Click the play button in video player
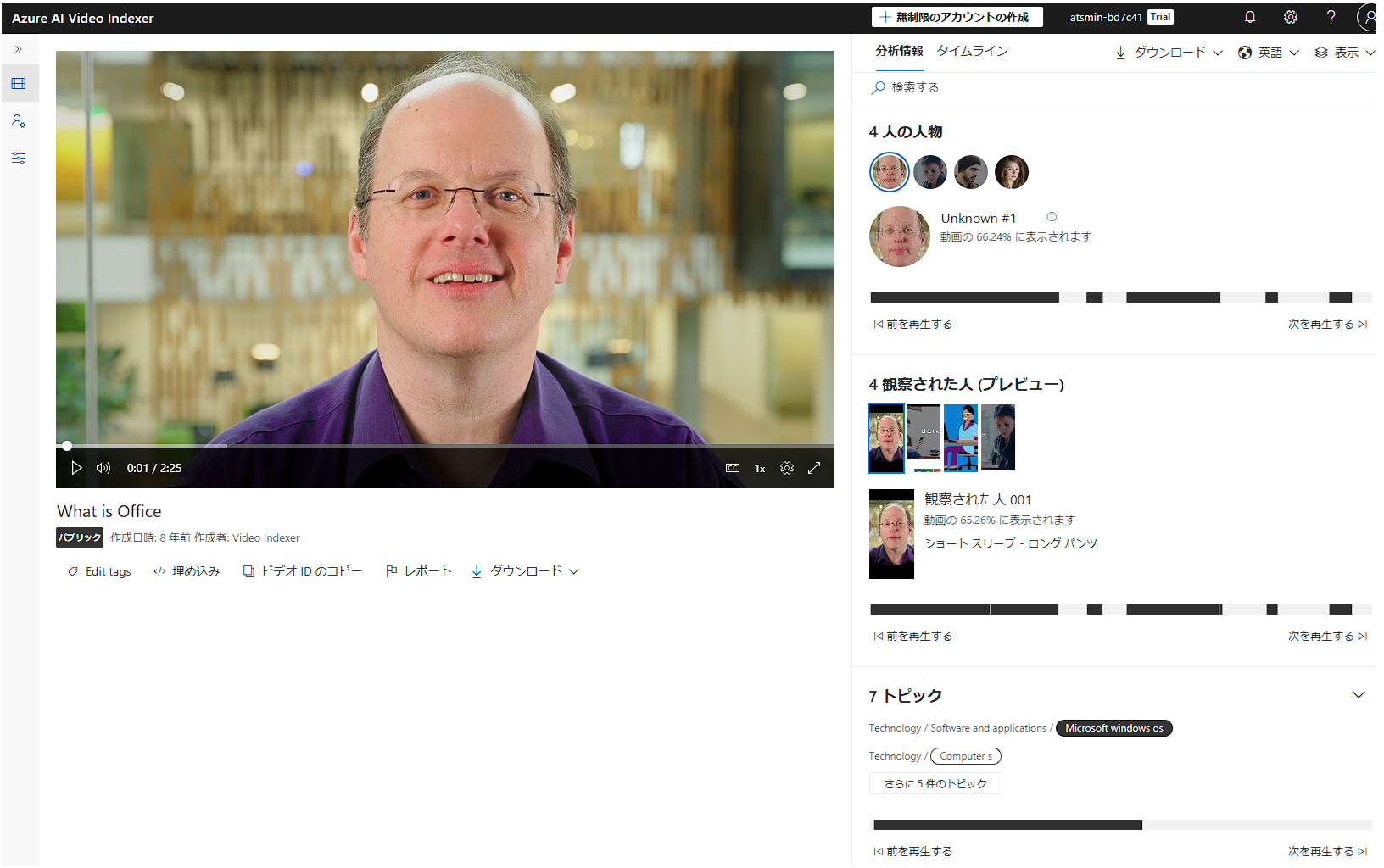1384x868 pixels. pyautogui.click(x=76, y=468)
